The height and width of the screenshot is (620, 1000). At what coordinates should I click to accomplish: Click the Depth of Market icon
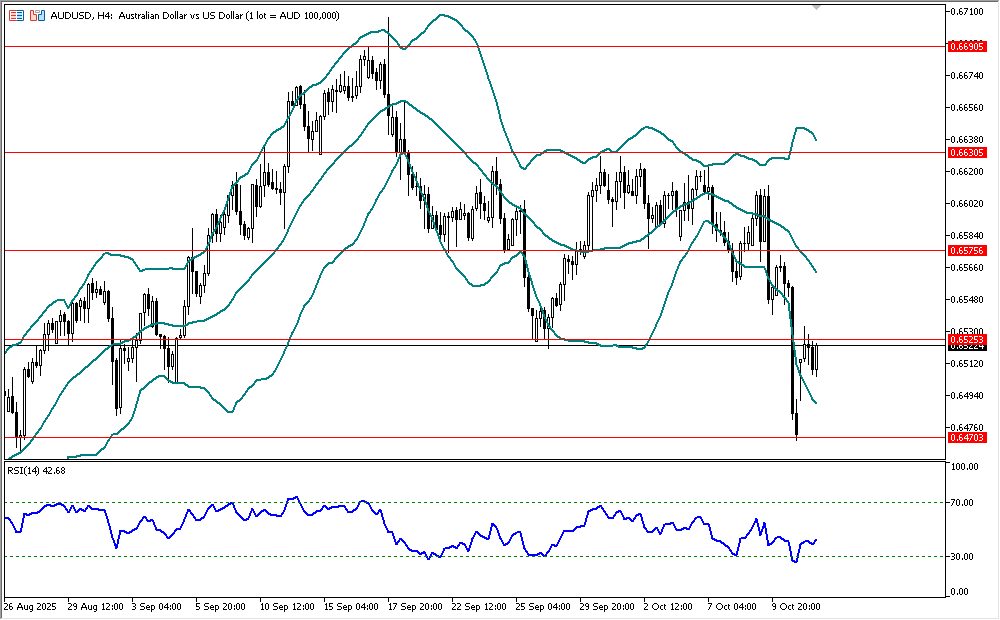[x=17, y=16]
